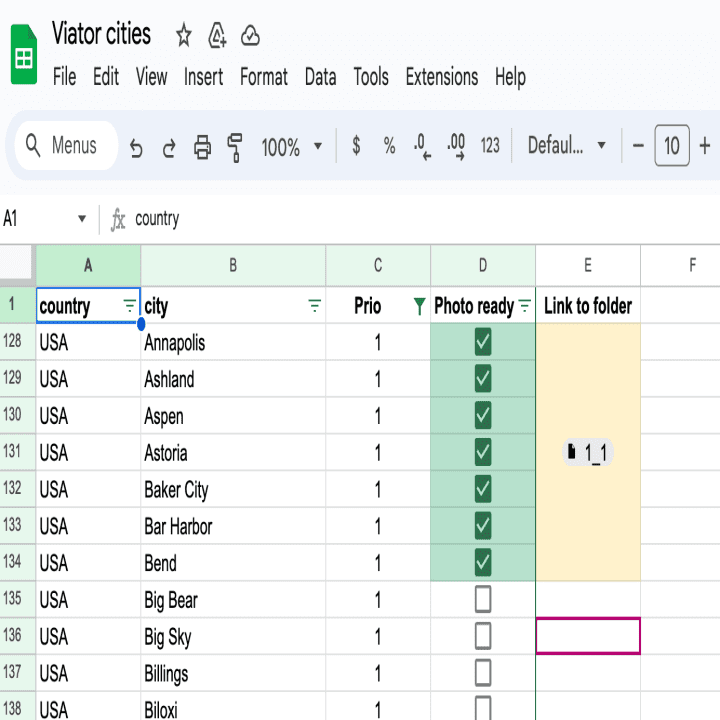The image size is (720, 720).
Task: Select the Link to folder header cell
Action: (588, 305)
